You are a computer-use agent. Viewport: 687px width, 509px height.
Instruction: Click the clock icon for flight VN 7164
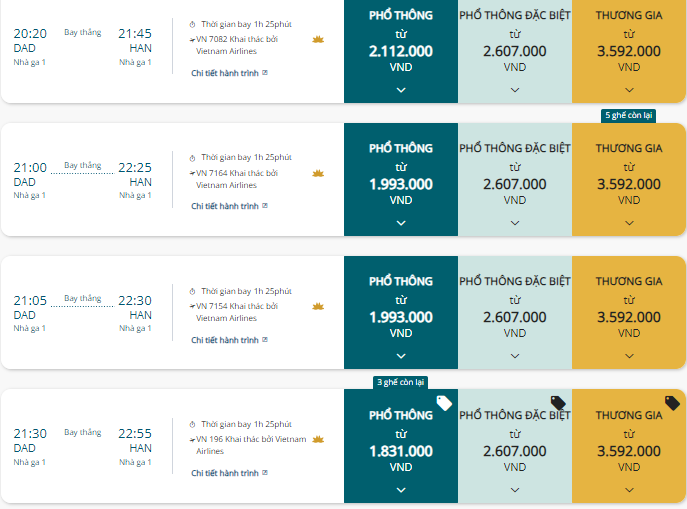[192, 158]
